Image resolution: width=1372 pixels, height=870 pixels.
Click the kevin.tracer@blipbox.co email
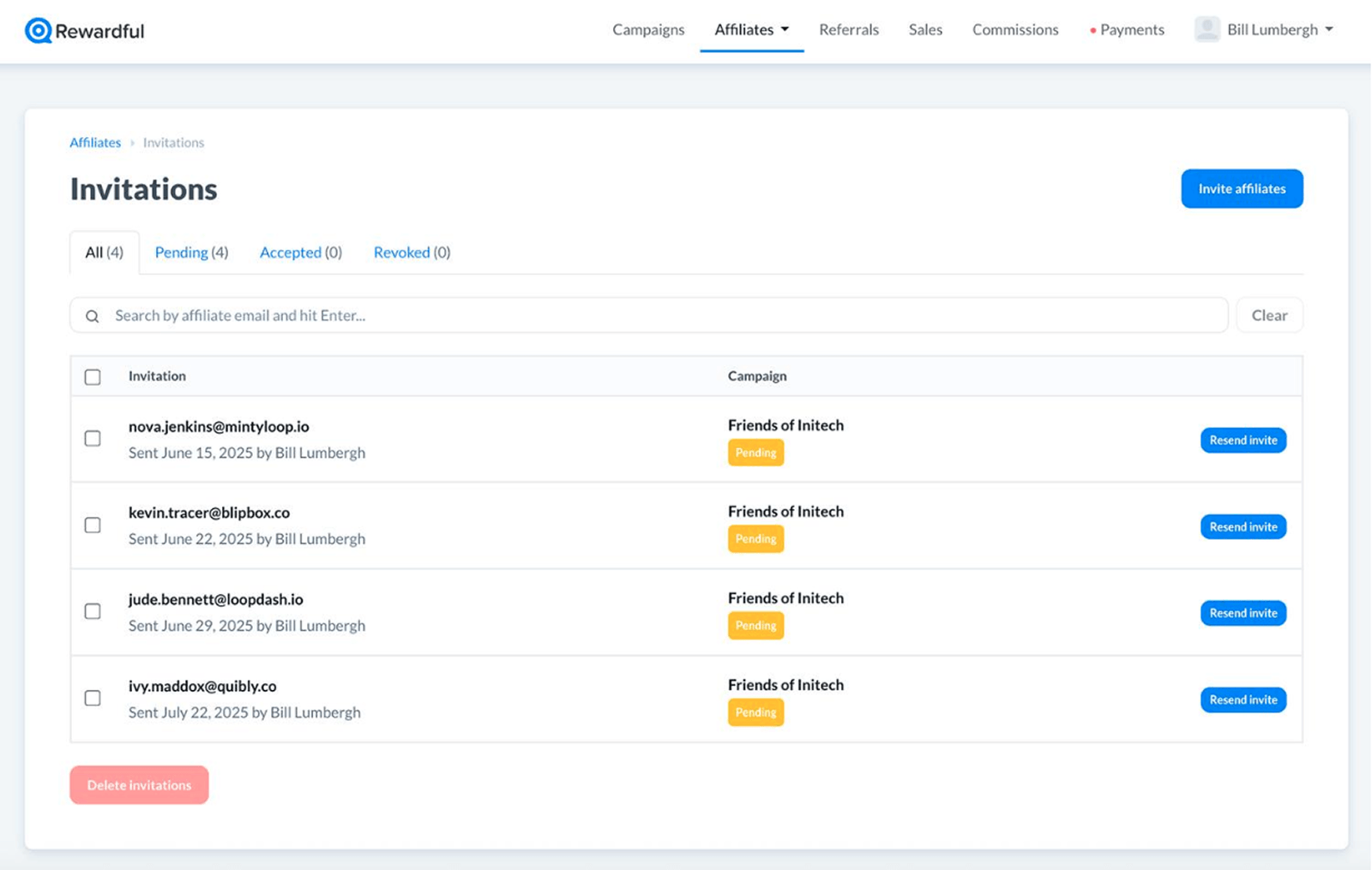[x=209, y=513]
